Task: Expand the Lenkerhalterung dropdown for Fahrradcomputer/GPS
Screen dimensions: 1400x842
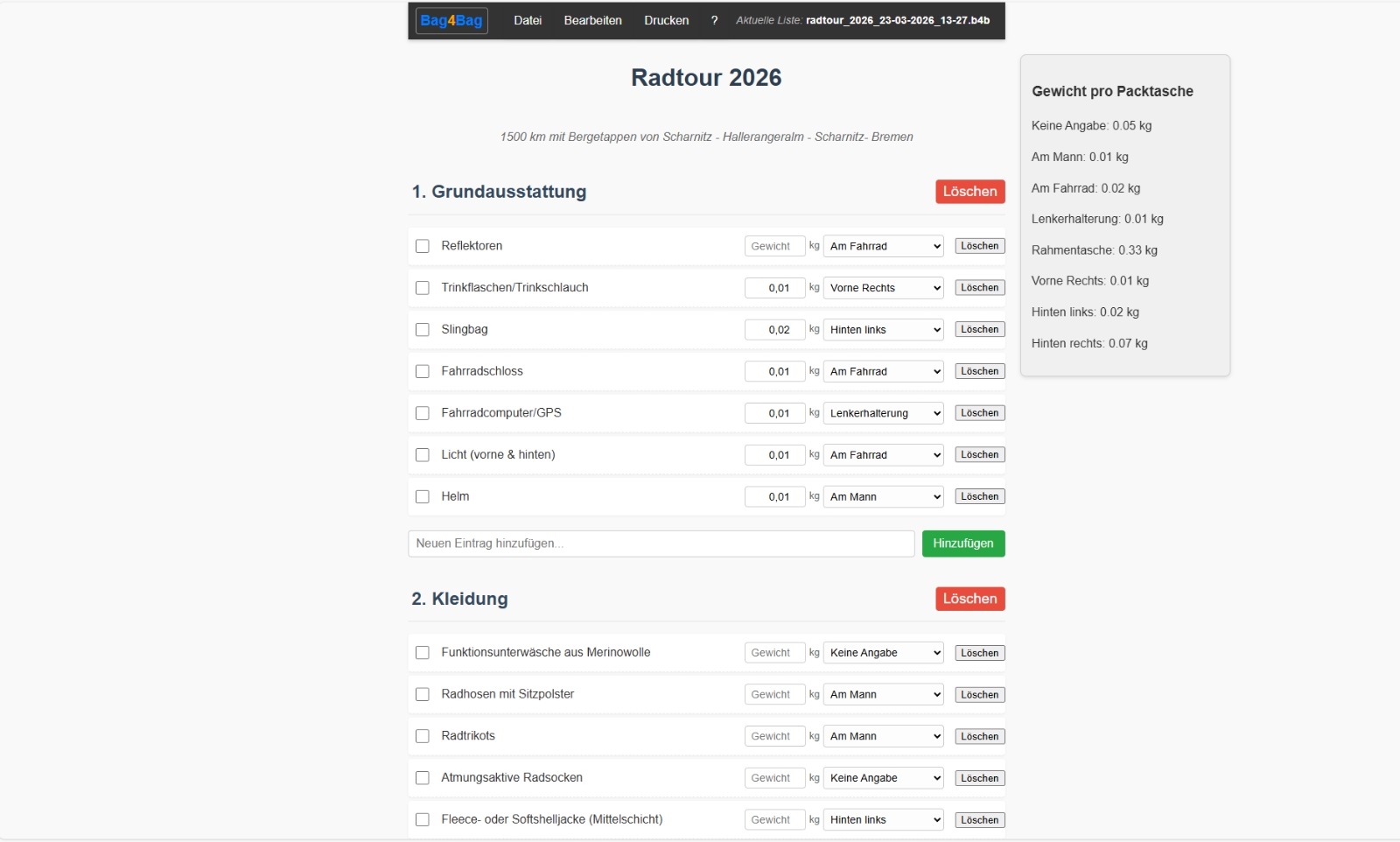Action: (x=883, y=413)
